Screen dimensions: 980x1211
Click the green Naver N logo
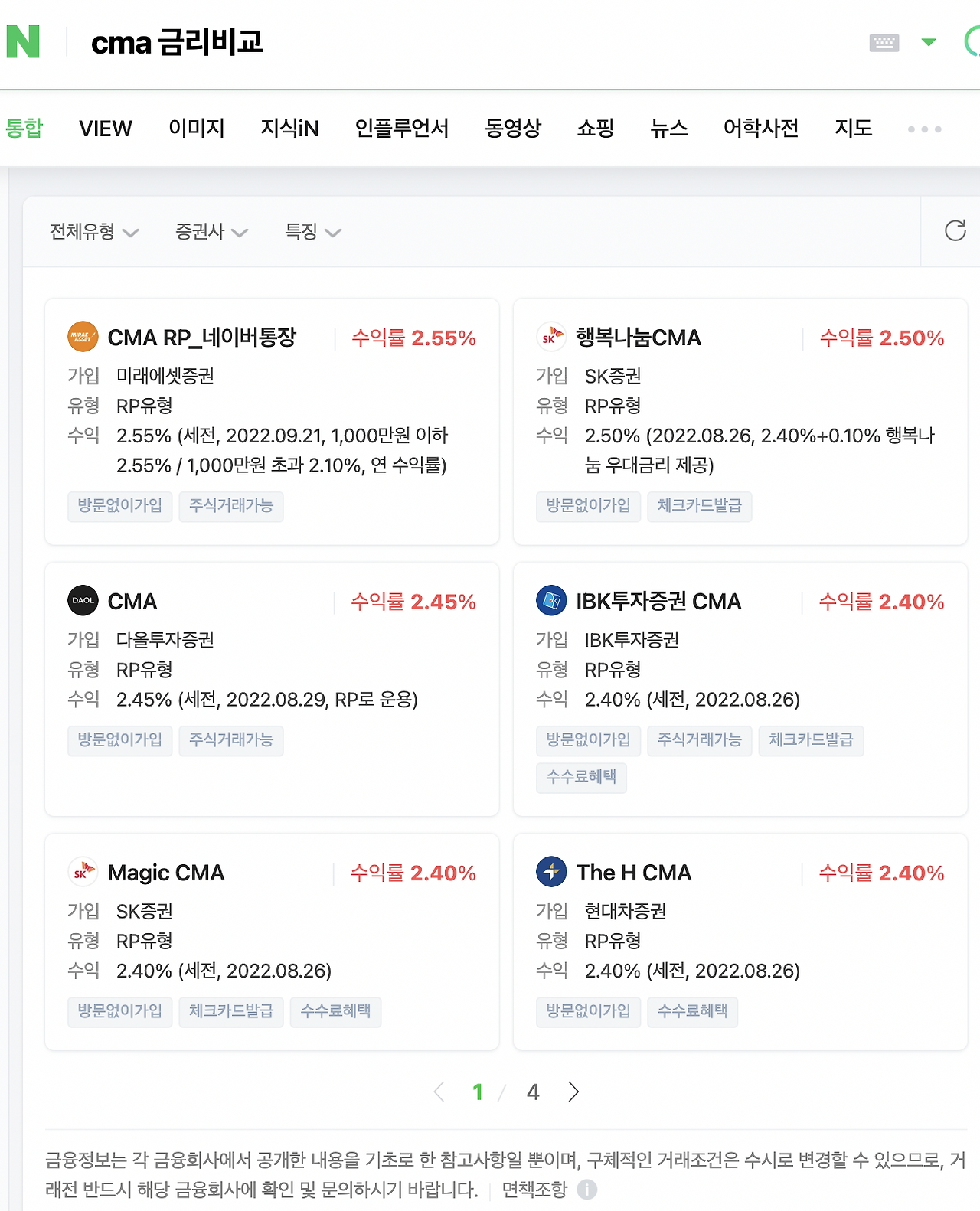23,41
